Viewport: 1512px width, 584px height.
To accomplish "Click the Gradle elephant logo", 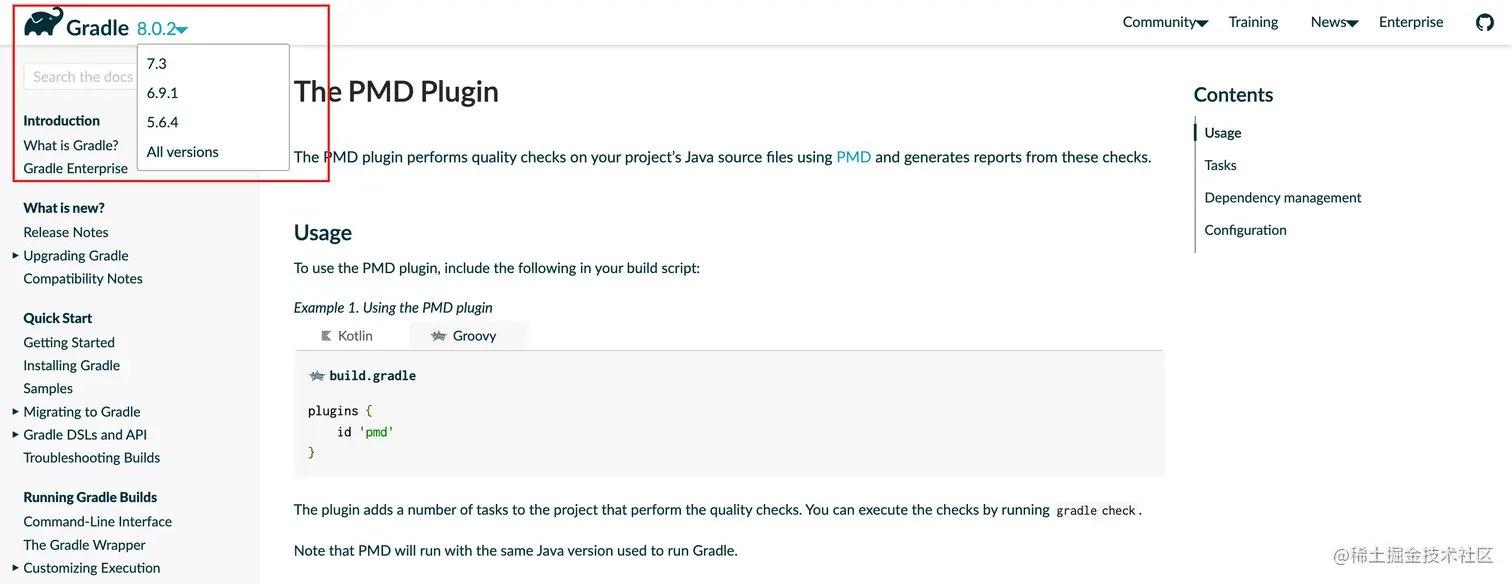I will (x=44, y=22).
